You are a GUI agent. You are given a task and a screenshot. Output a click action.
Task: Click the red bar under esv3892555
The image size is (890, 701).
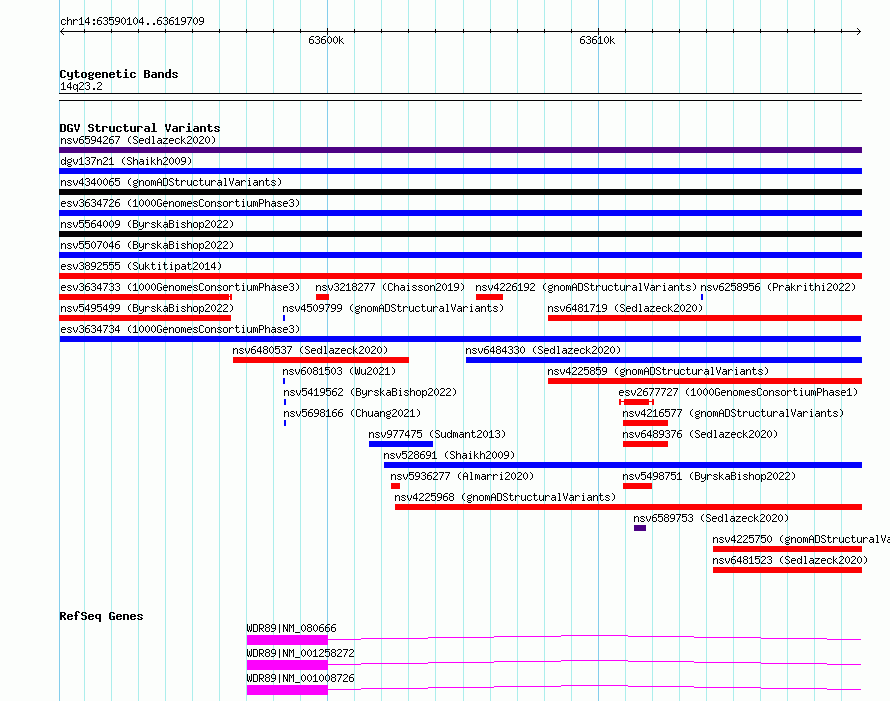tap(460, 276)
